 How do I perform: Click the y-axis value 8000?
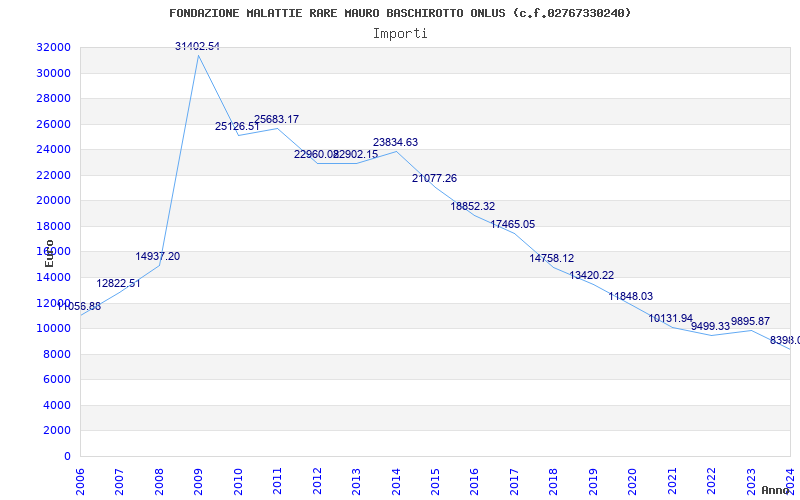tap(56, 354)
